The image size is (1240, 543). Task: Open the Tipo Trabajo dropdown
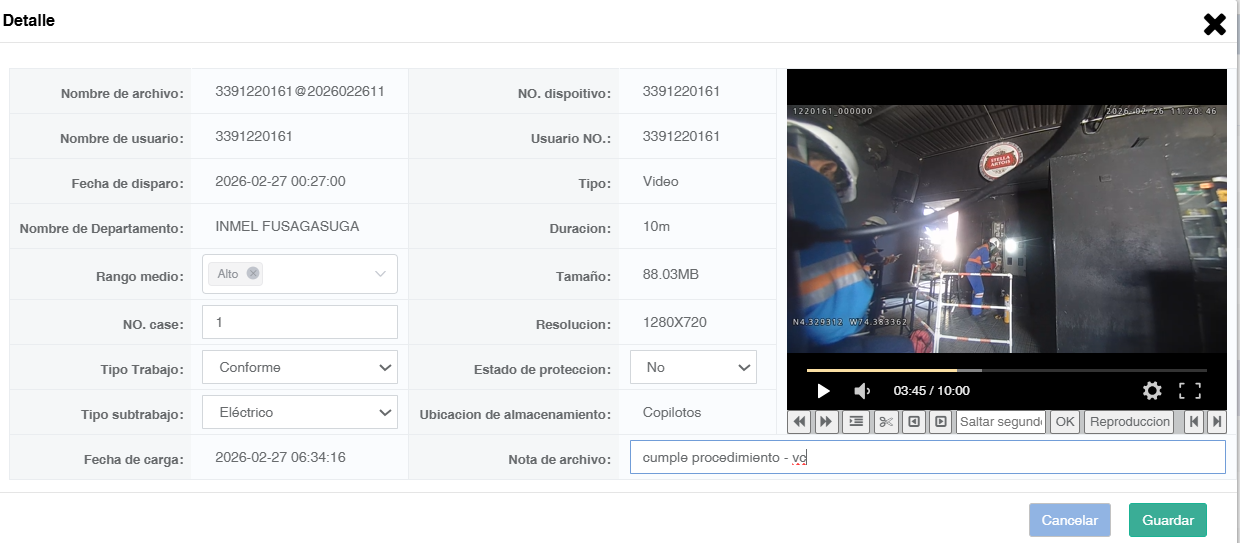pos(300,367)
